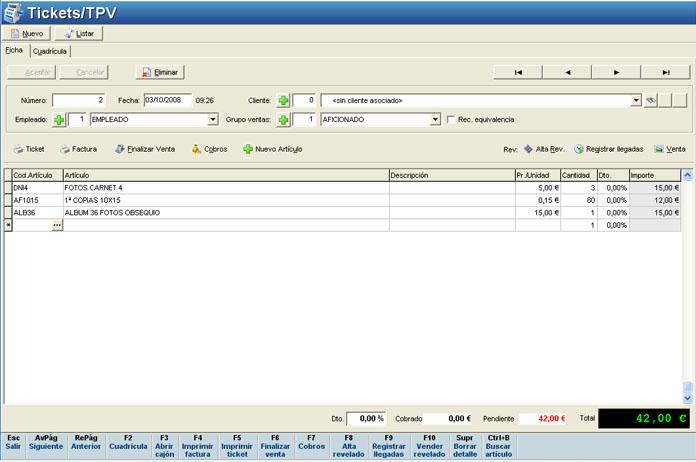Screen dimensions: 696x462
Task: Click the Nuevo button
Action: pyautogui.click(x=27, y=34)
